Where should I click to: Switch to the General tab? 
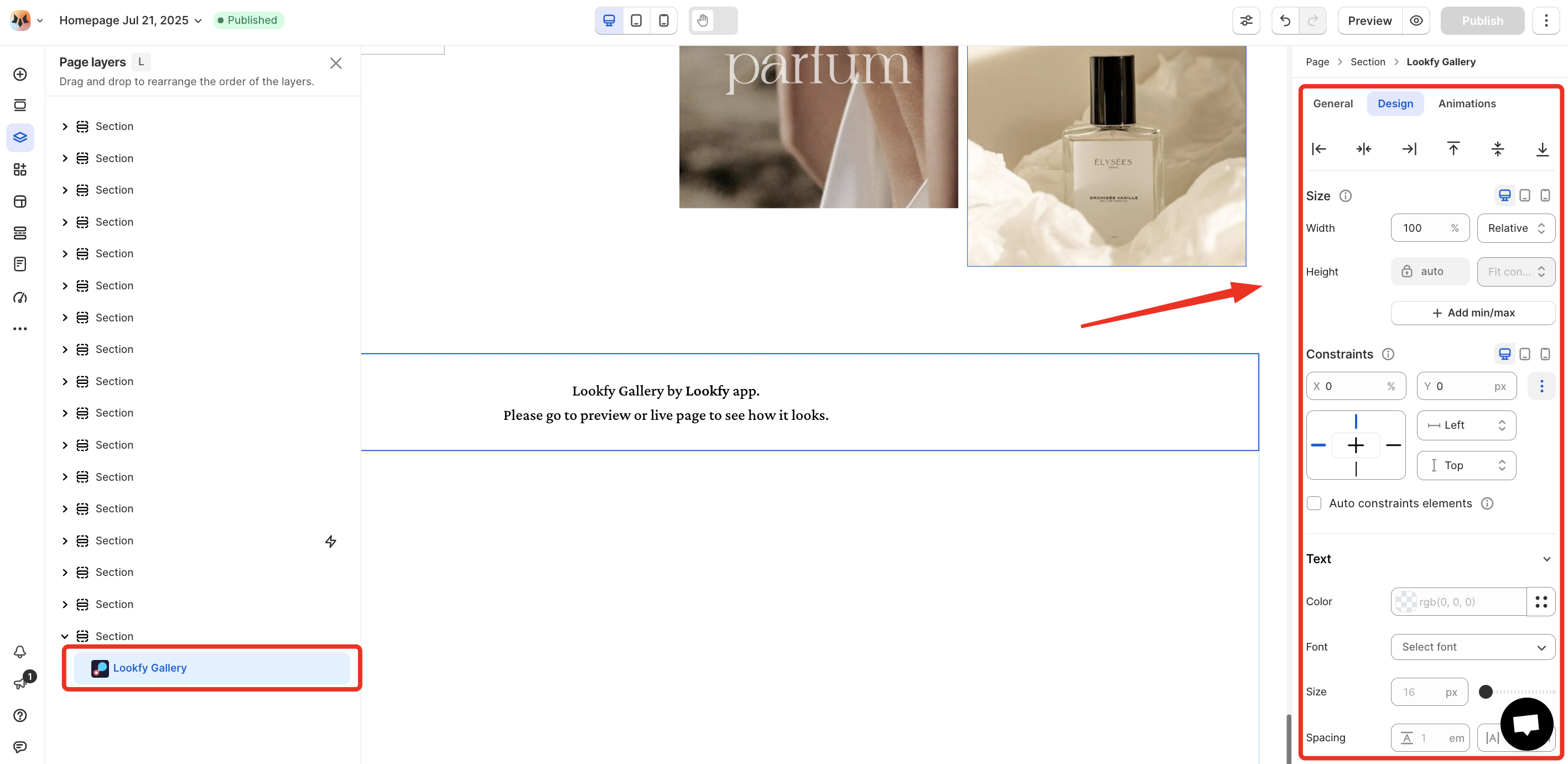click(1332, 103)
